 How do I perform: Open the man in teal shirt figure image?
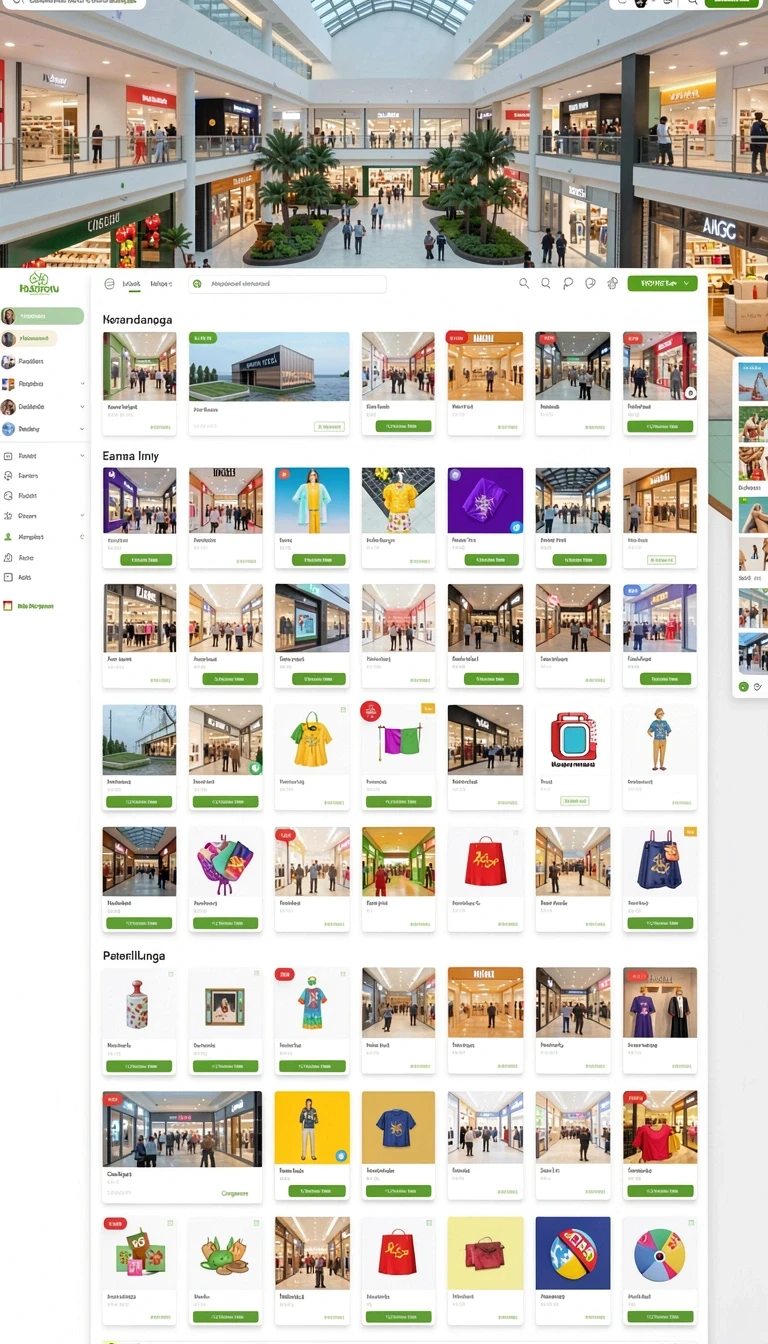coord(660,738)
